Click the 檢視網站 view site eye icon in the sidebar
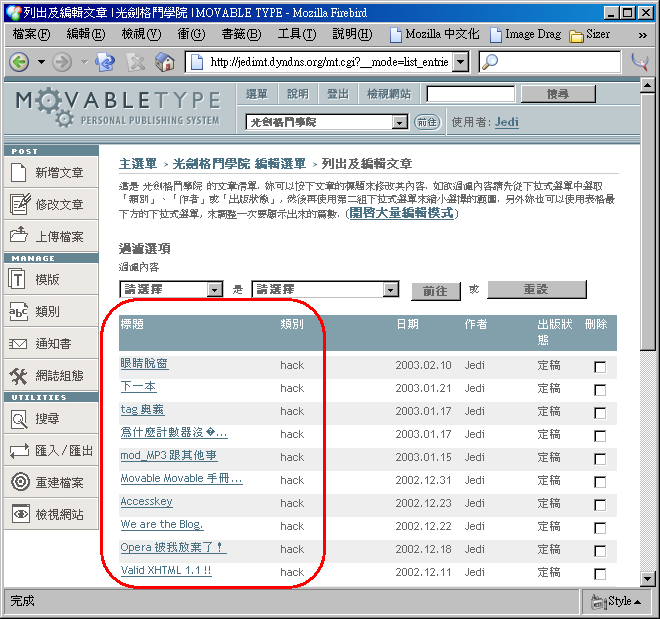Screen dimensions: 660x619 (x=21, y=514)
